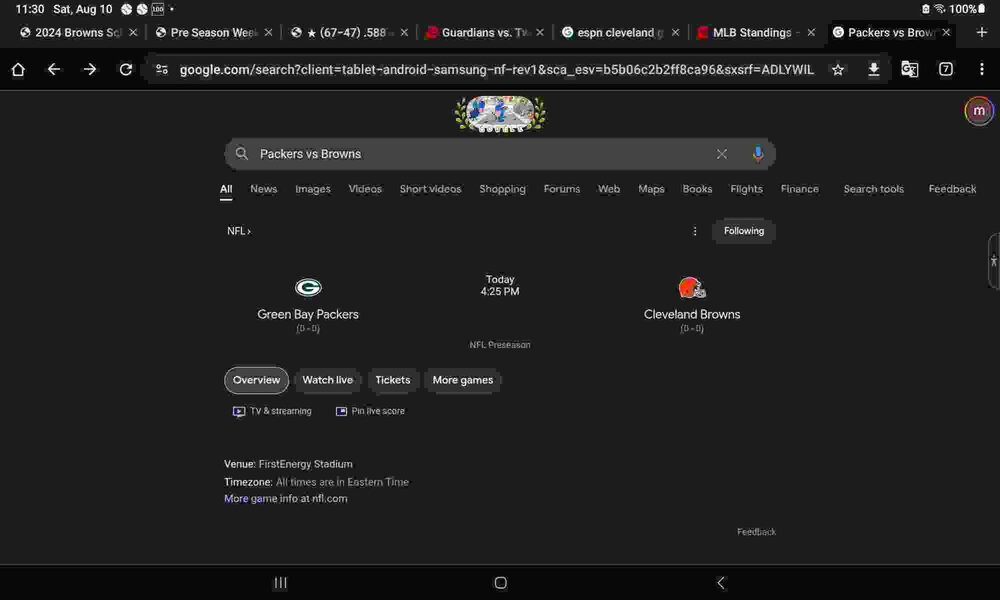The image size is (1000, 600).
Task: Close the Pre Season Week tab
Action: 268,33
